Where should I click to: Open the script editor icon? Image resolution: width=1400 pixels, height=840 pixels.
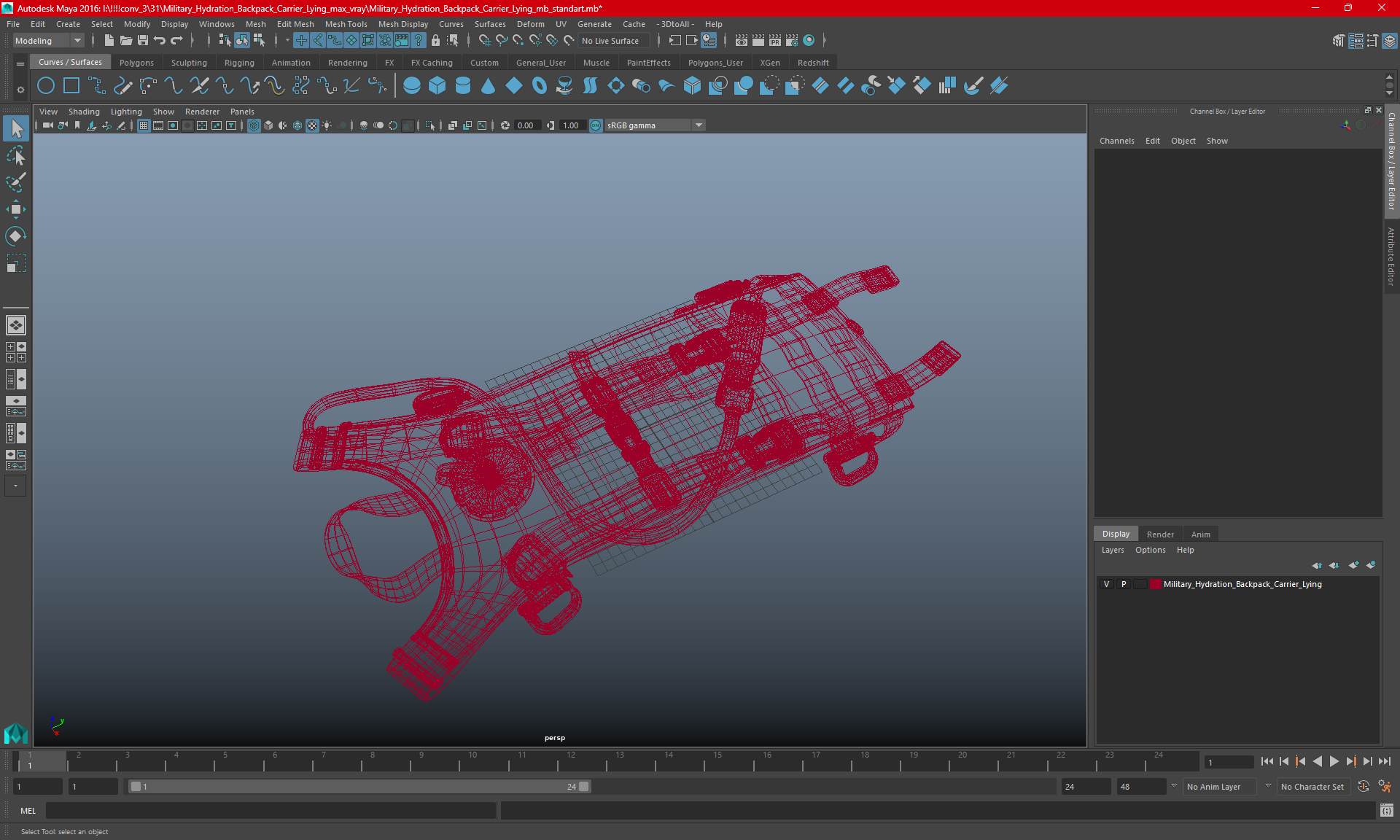[x=1387, y=810]
